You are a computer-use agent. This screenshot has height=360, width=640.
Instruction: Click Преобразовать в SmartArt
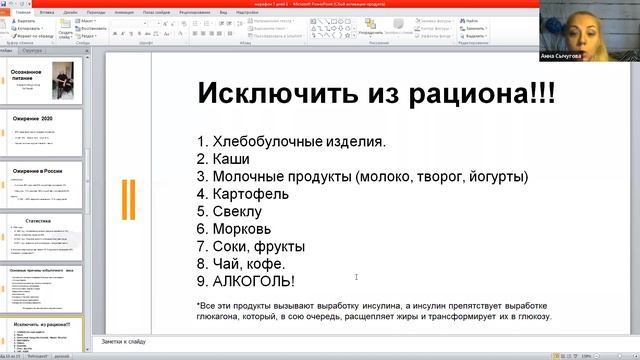276,36
